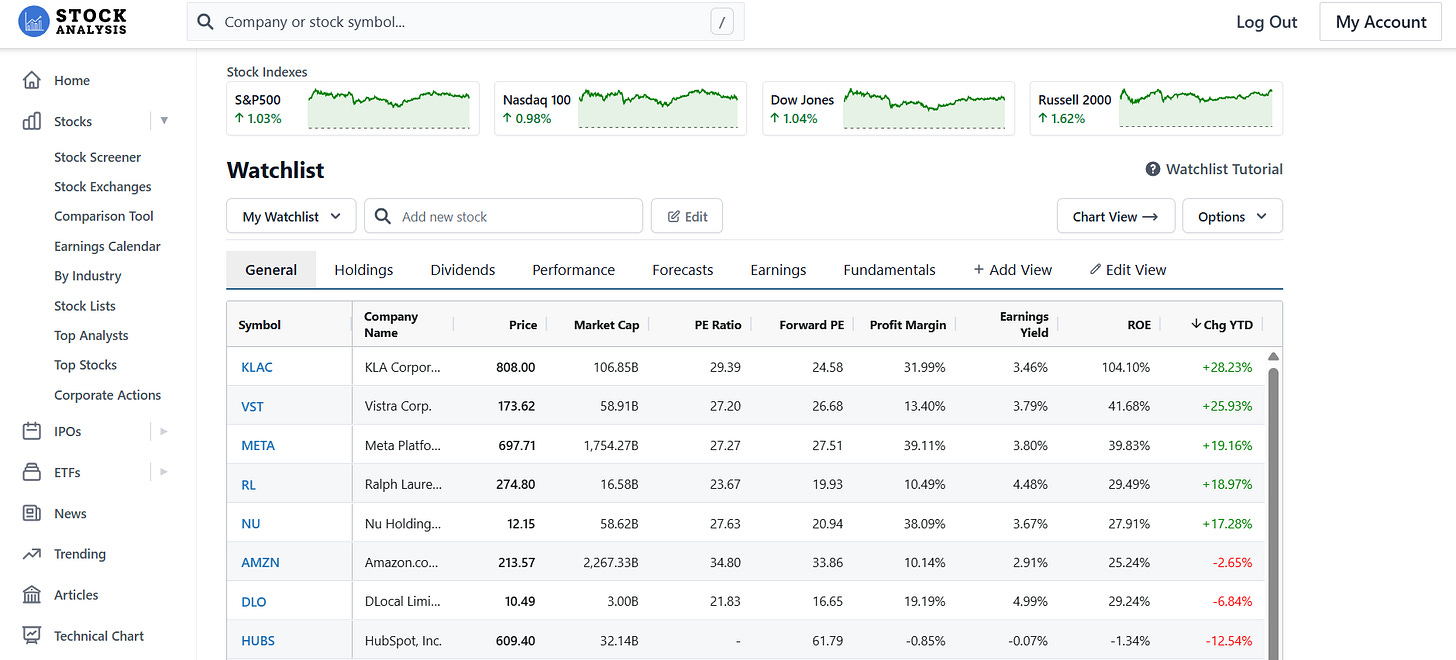Switch to the Dividends tab

[463, 269]
